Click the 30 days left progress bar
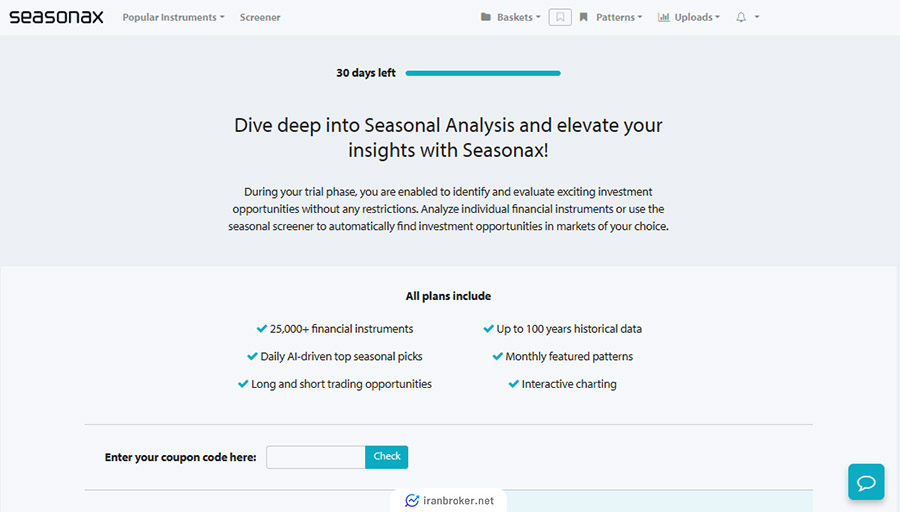Screen dimensions: 900x512 click(x=483, y=73)
